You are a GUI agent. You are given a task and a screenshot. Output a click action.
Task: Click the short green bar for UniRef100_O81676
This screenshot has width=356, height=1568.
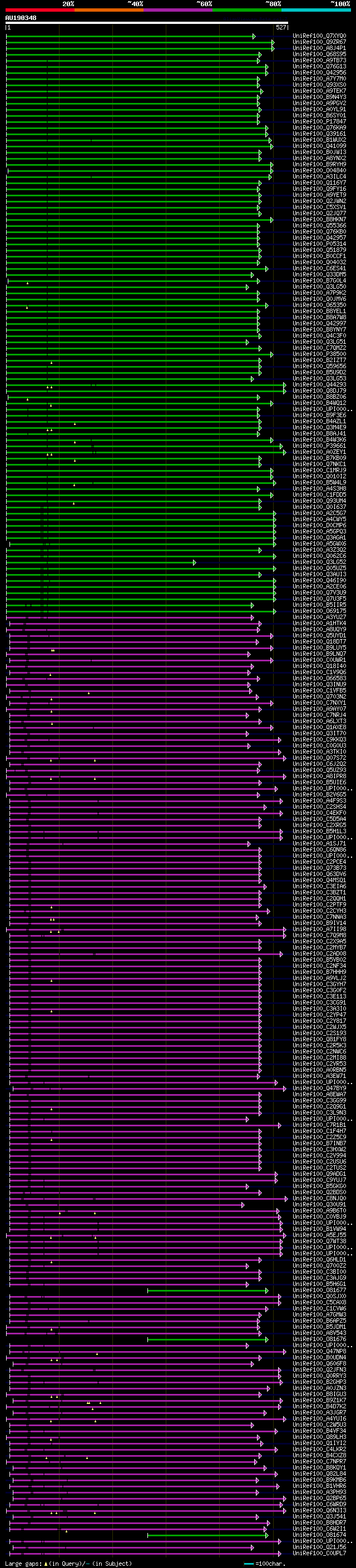(207, 1339)
